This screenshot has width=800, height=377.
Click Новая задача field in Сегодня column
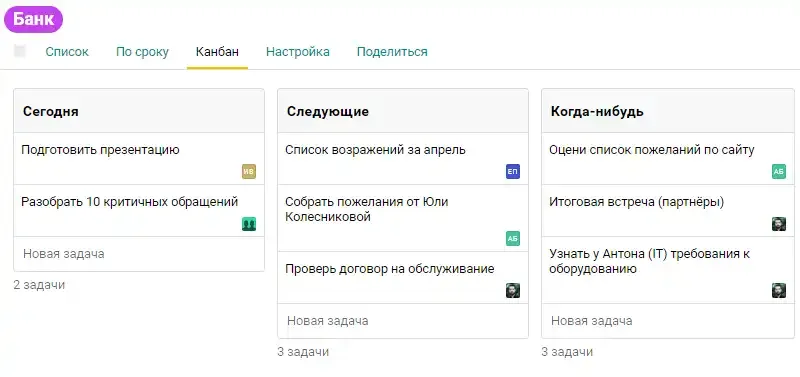click(x=139, y=254)
